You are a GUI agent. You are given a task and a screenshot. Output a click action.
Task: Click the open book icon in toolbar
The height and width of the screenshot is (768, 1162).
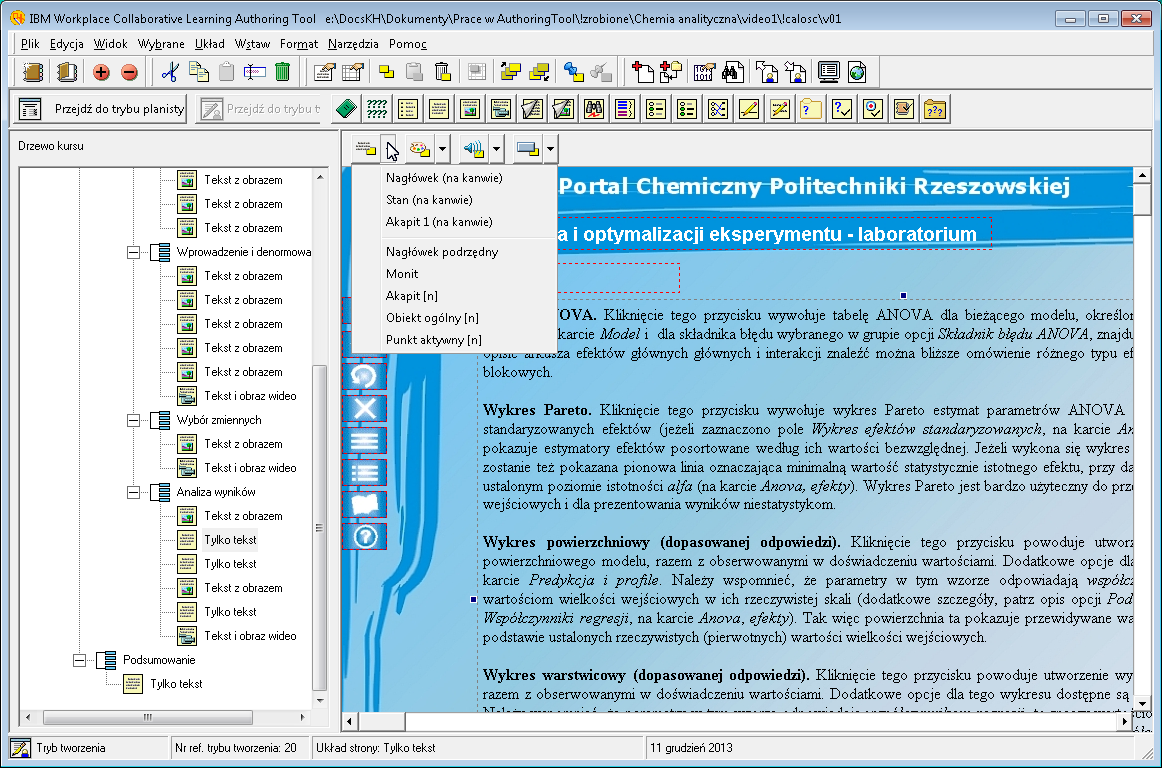pyautogui.click(x=67, y=72)
